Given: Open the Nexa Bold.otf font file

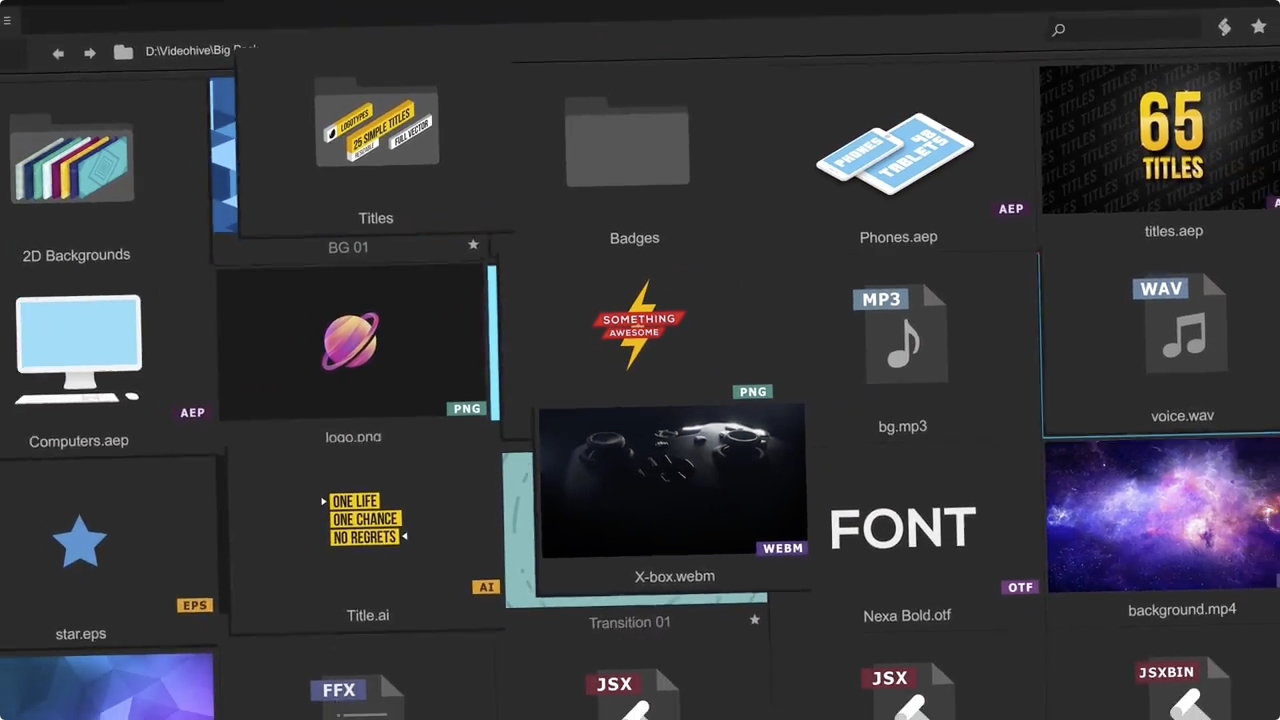Looking at the screenshot, I should (903, 528).
